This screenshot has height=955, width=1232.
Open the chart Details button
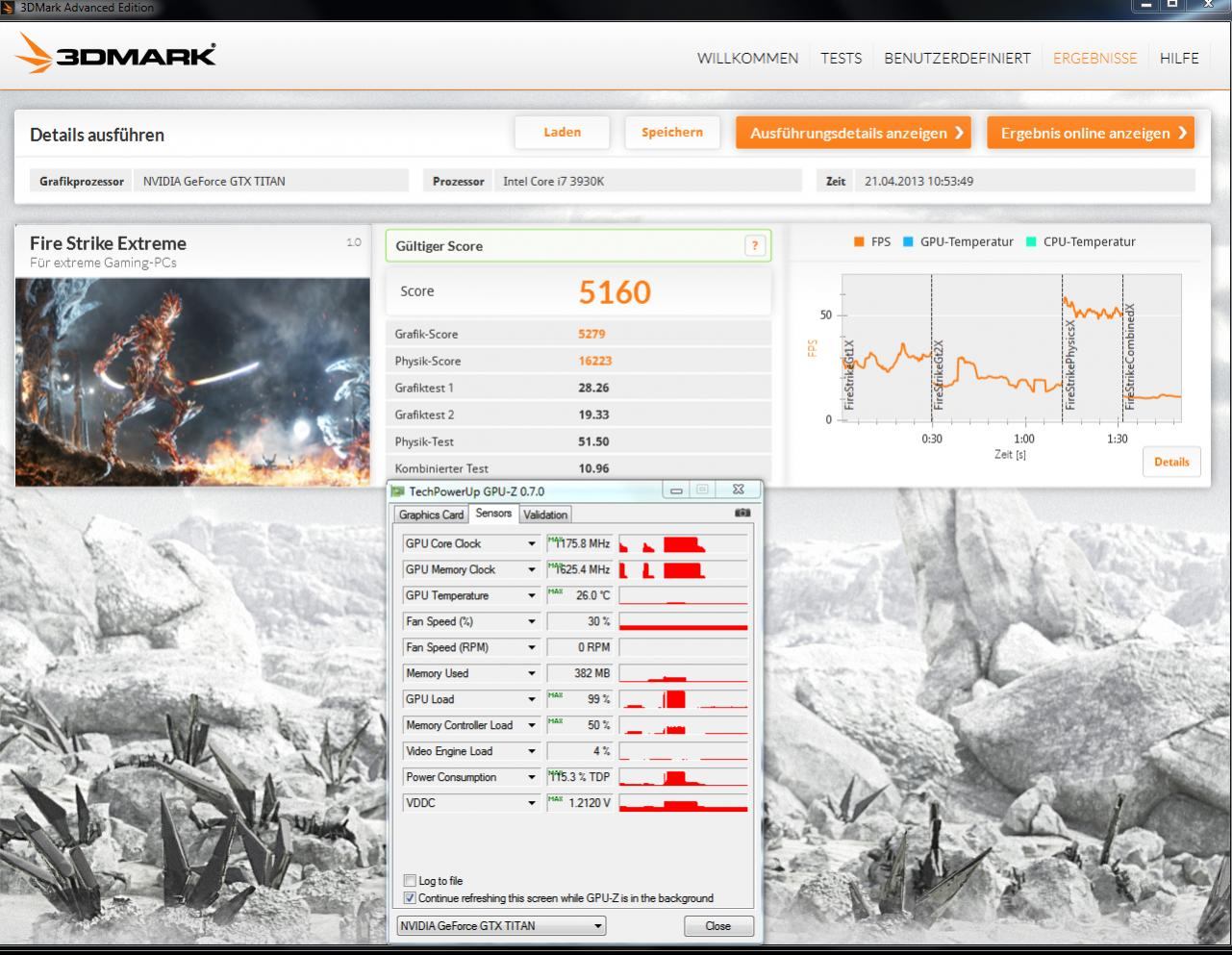(1171, 462)
